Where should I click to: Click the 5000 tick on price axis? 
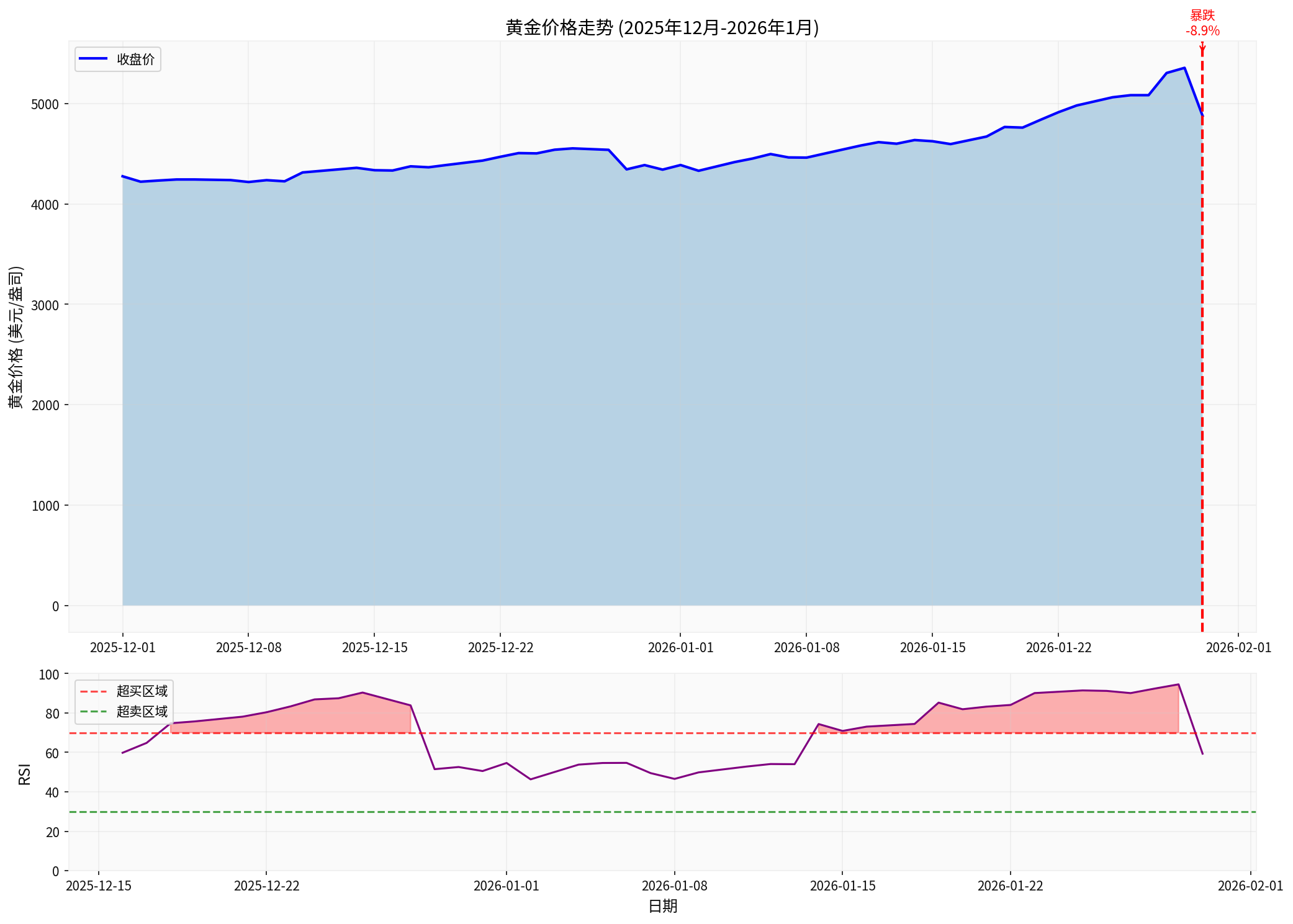45,104
